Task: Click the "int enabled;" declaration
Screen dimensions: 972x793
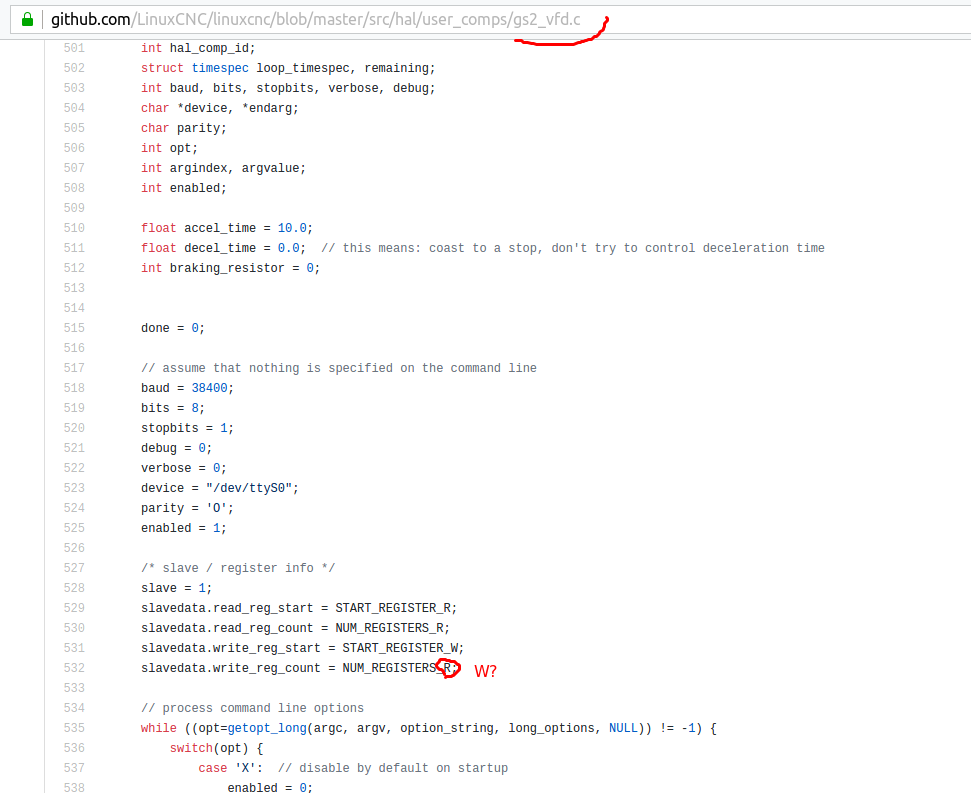Action: pos(183,188)
